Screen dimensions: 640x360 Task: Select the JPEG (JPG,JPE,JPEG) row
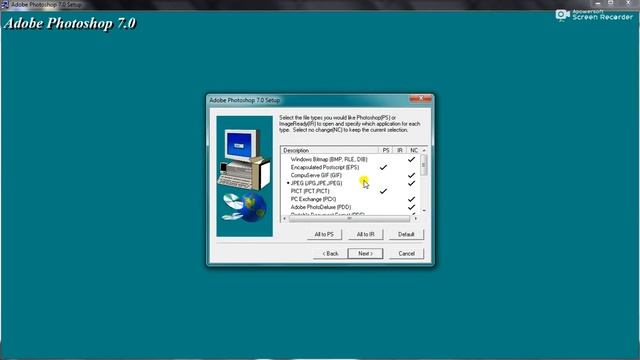pos(316,183)
